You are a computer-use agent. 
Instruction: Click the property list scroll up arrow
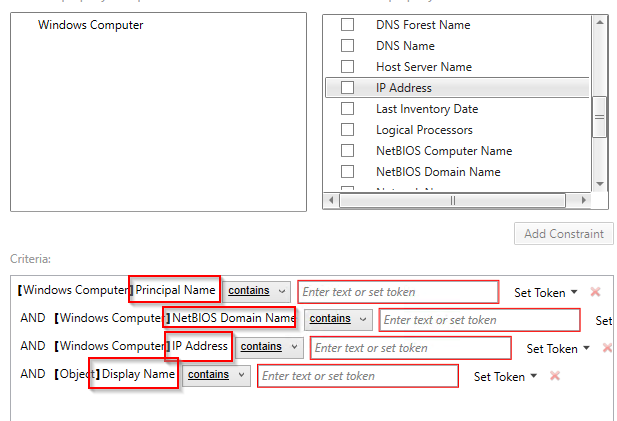click(600, 22)
